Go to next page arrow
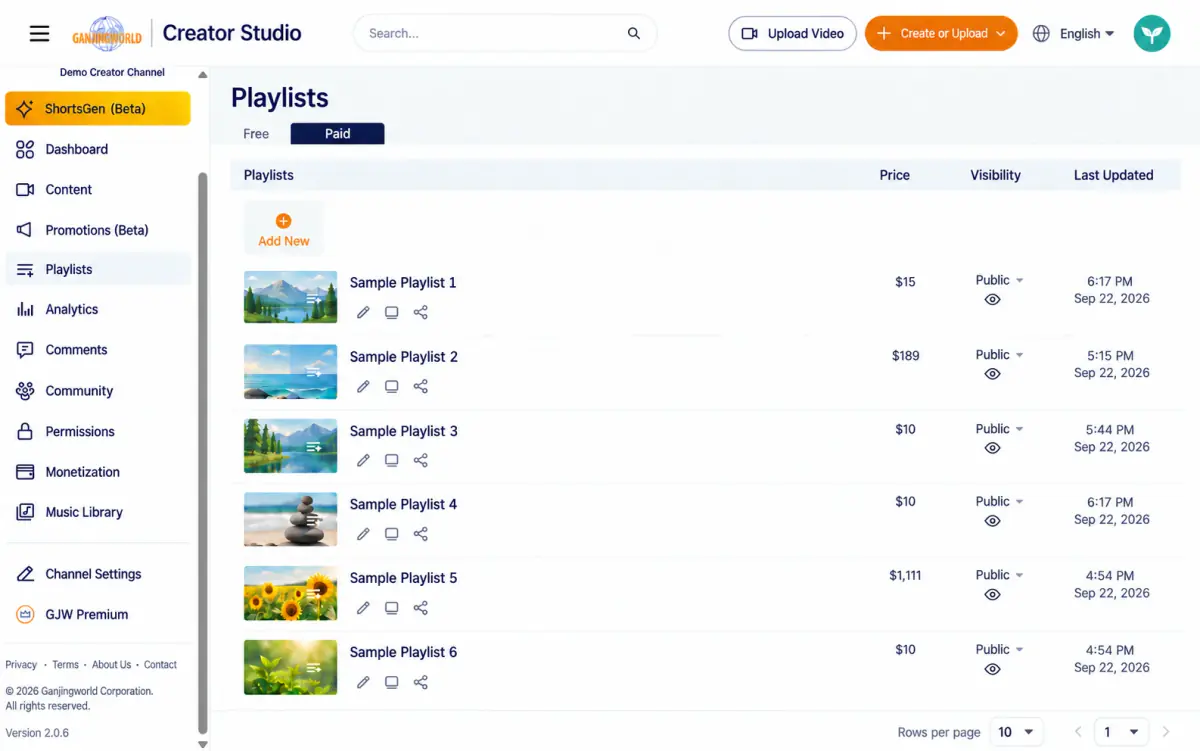This screenshot has width=1200, height=751. pos(1166,732)
